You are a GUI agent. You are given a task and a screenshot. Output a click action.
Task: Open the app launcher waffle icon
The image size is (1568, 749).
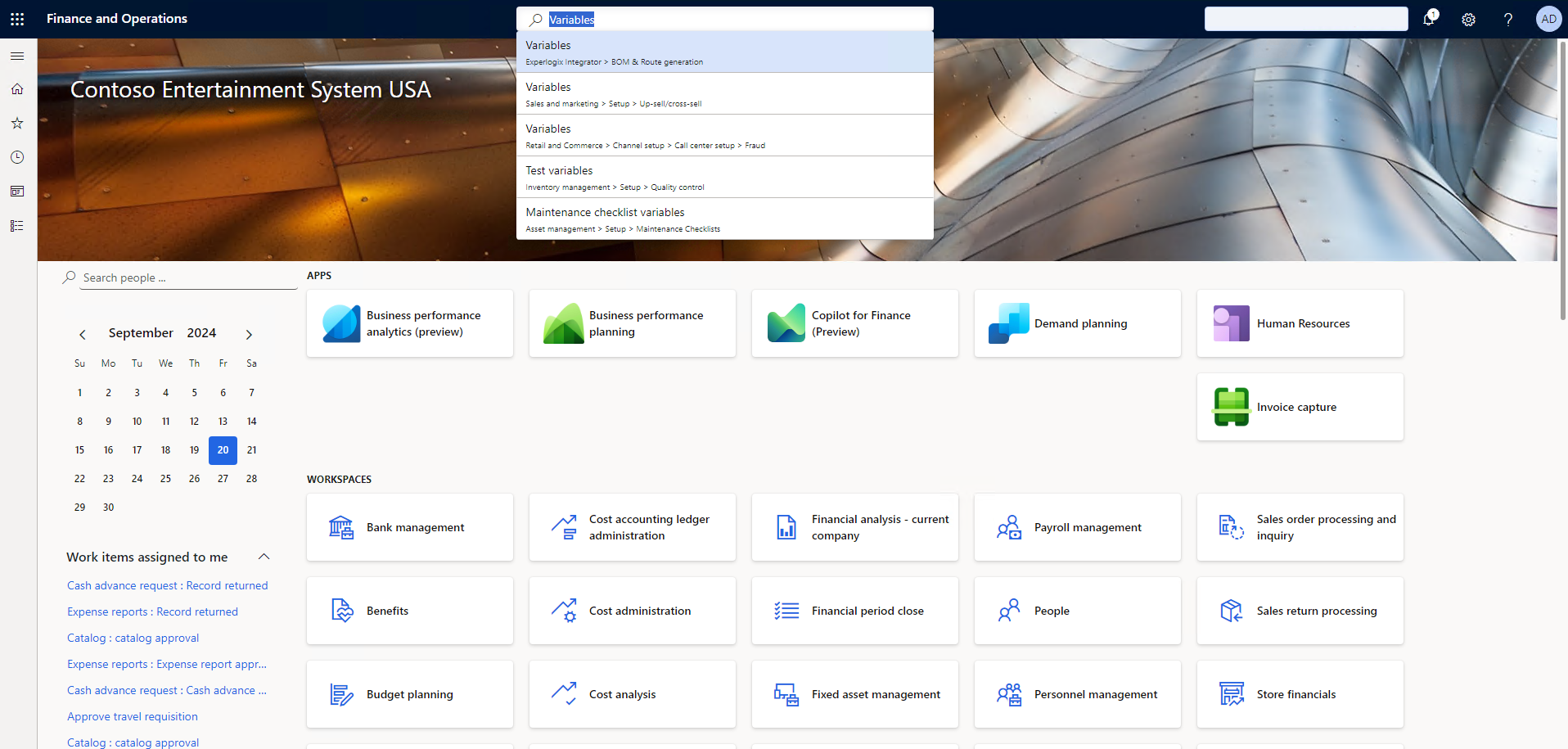pyautogui.click(x=17, y=19)
